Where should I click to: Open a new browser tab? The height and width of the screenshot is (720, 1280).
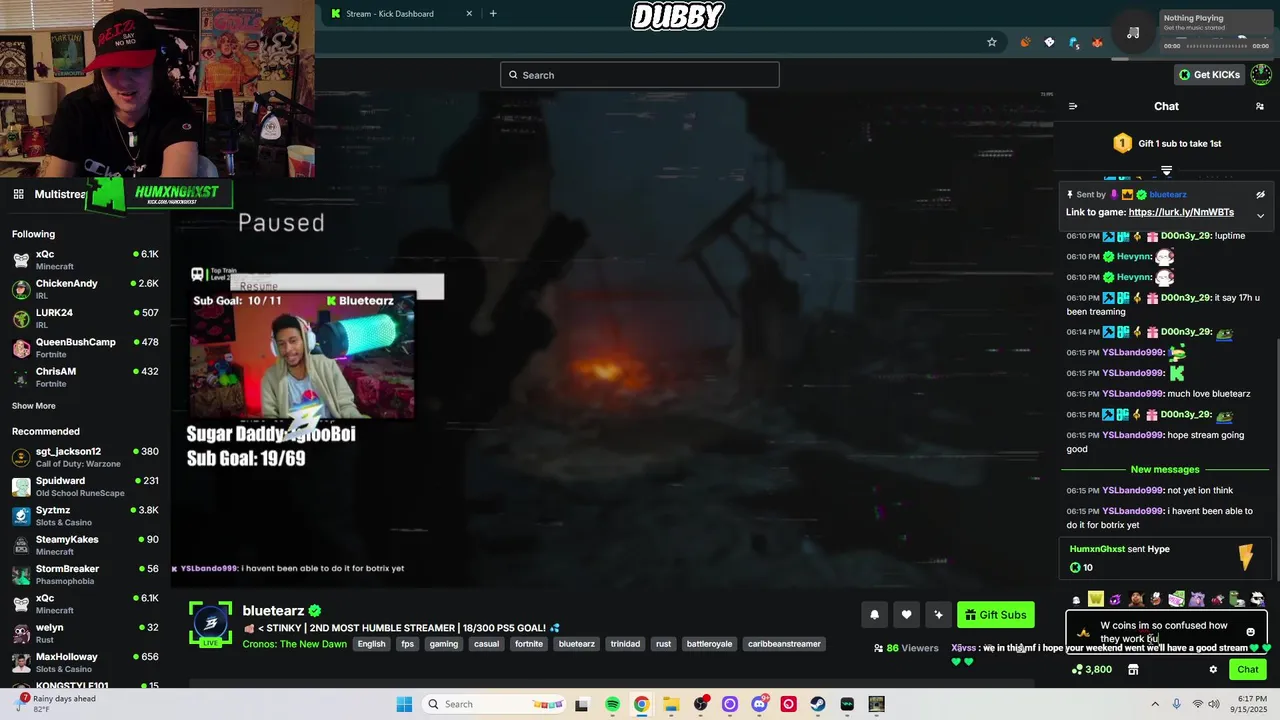click(493, 14)
